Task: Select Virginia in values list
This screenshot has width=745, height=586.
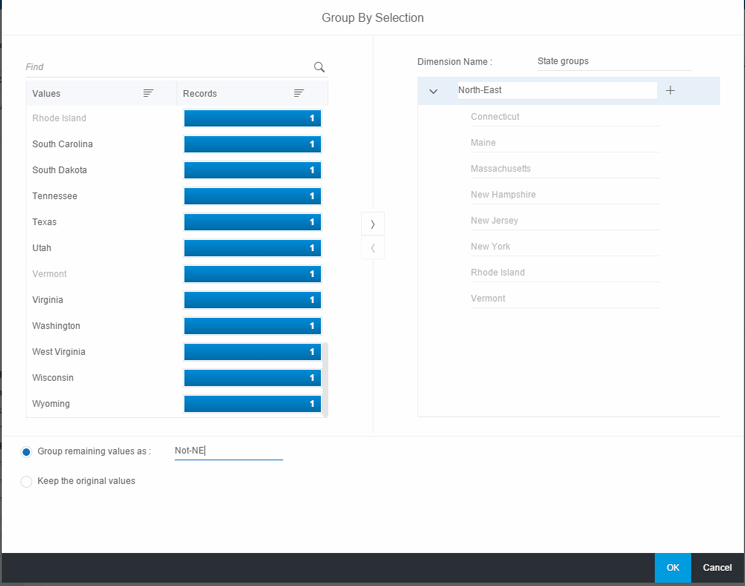Action: (48, 300)
